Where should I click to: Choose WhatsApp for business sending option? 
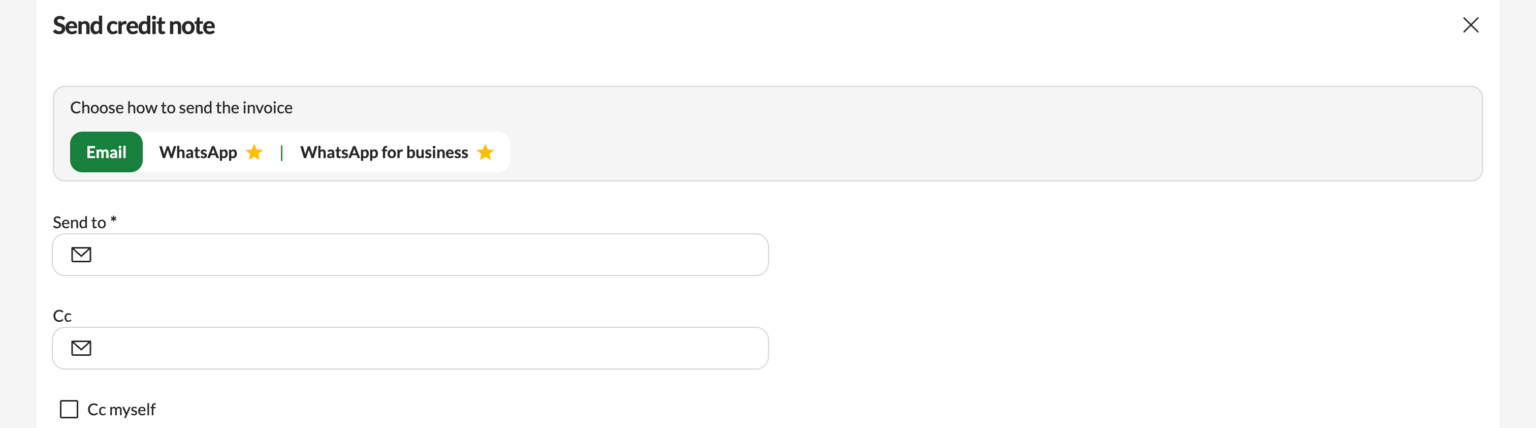(x=384, y=152)
